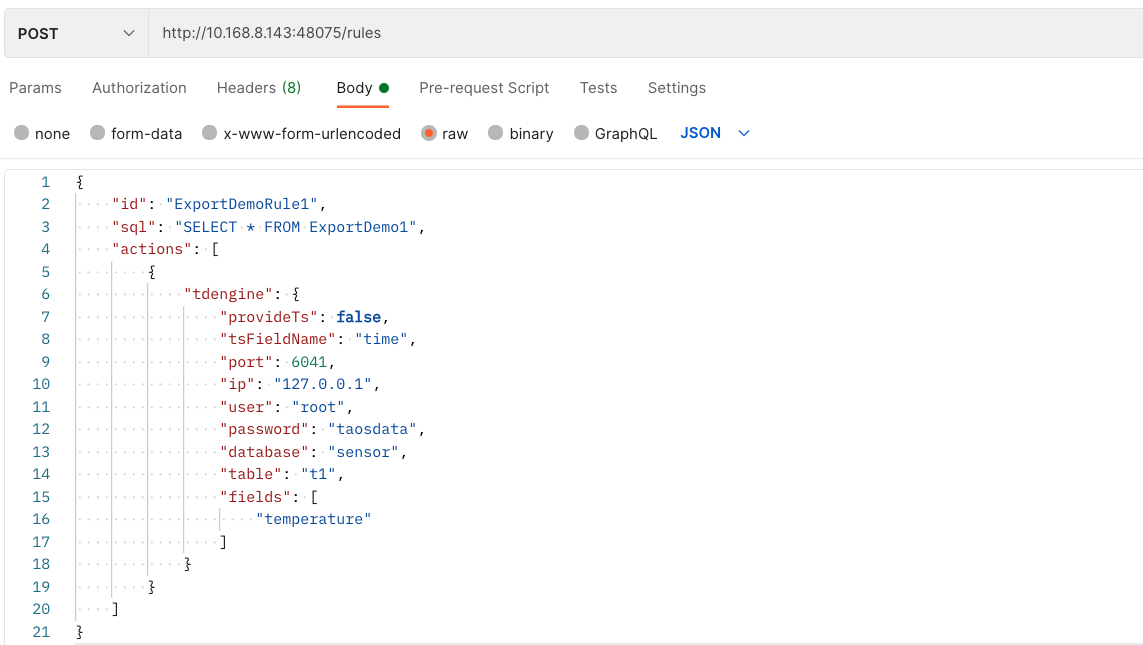
Task: Open the Authorization tab
Action: [139, 88]
